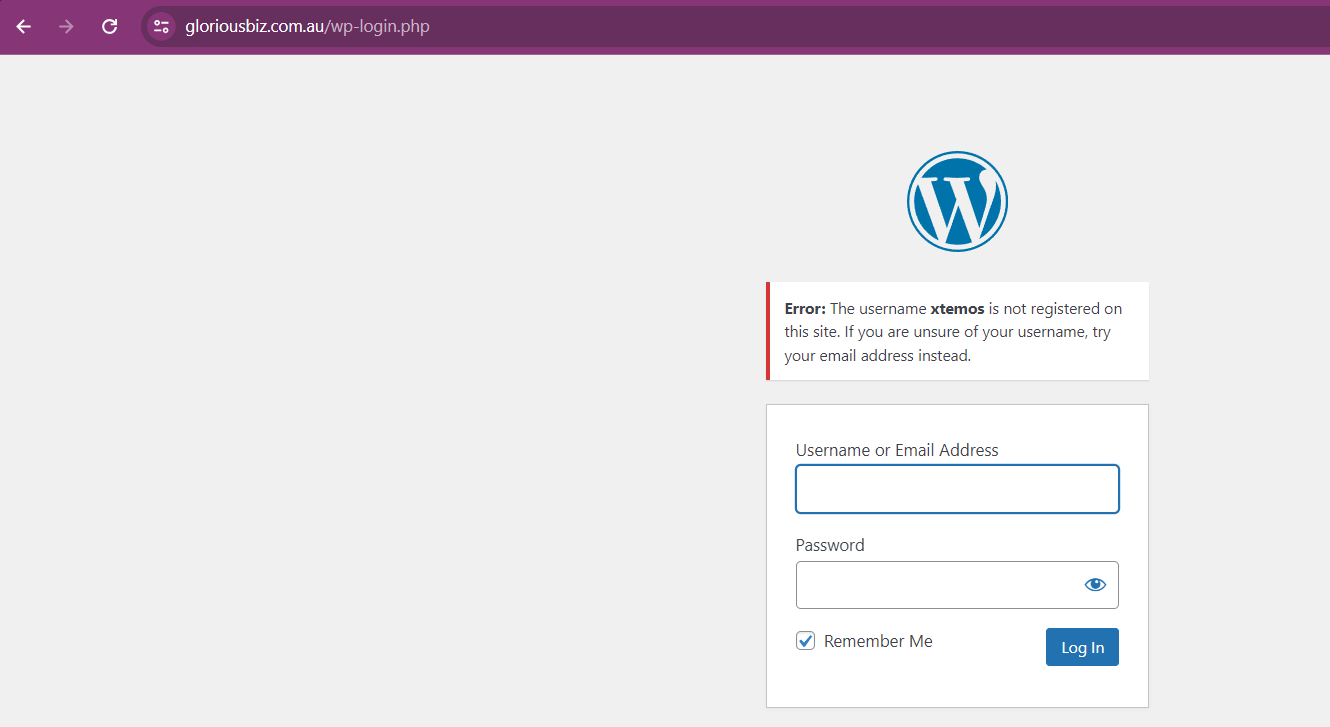The image size is (1330, 727).
Task: Click the browser forward arrow
Action: [67, 27]
